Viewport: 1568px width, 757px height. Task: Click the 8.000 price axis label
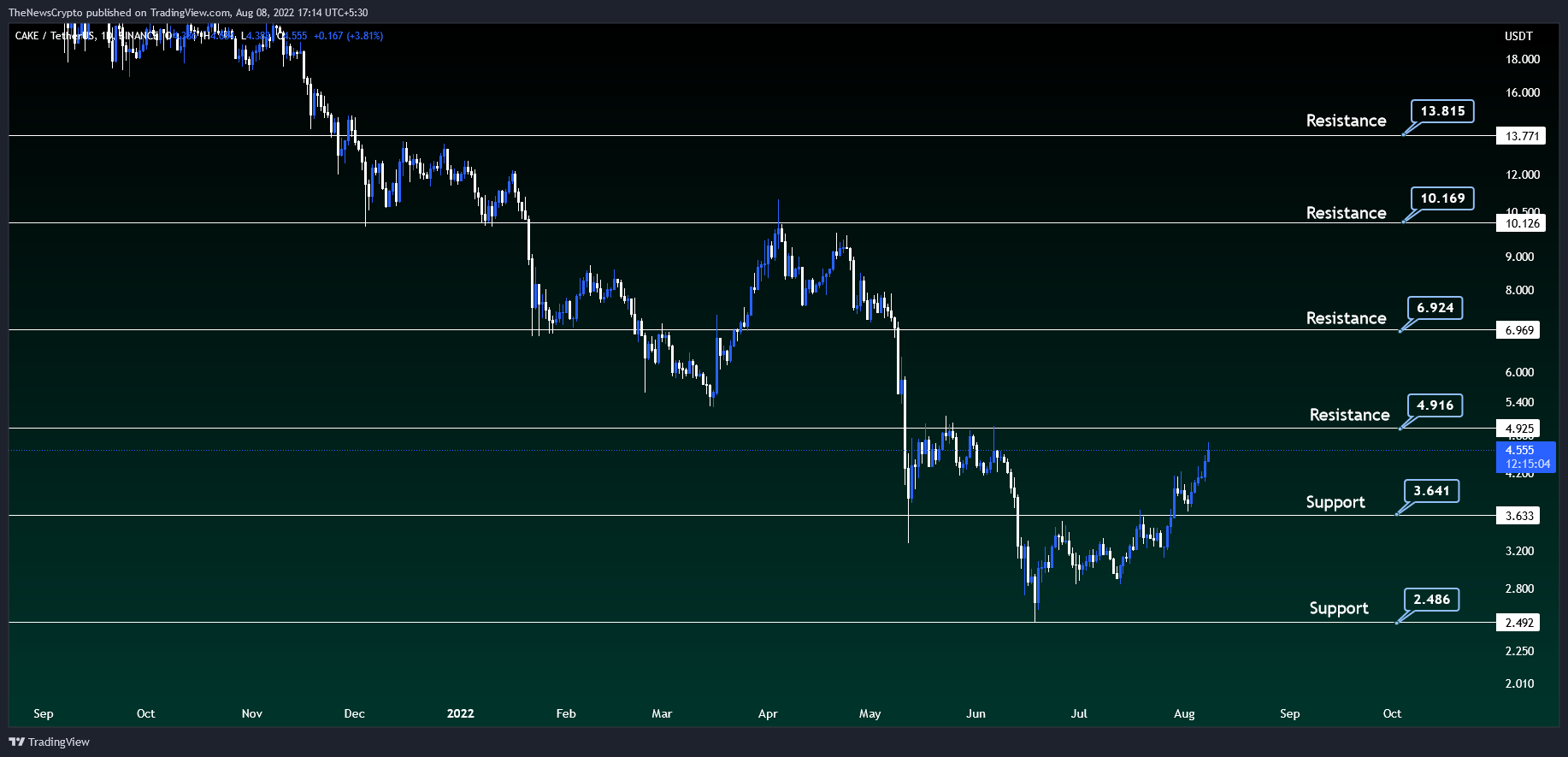click(x=1519, y=290)
